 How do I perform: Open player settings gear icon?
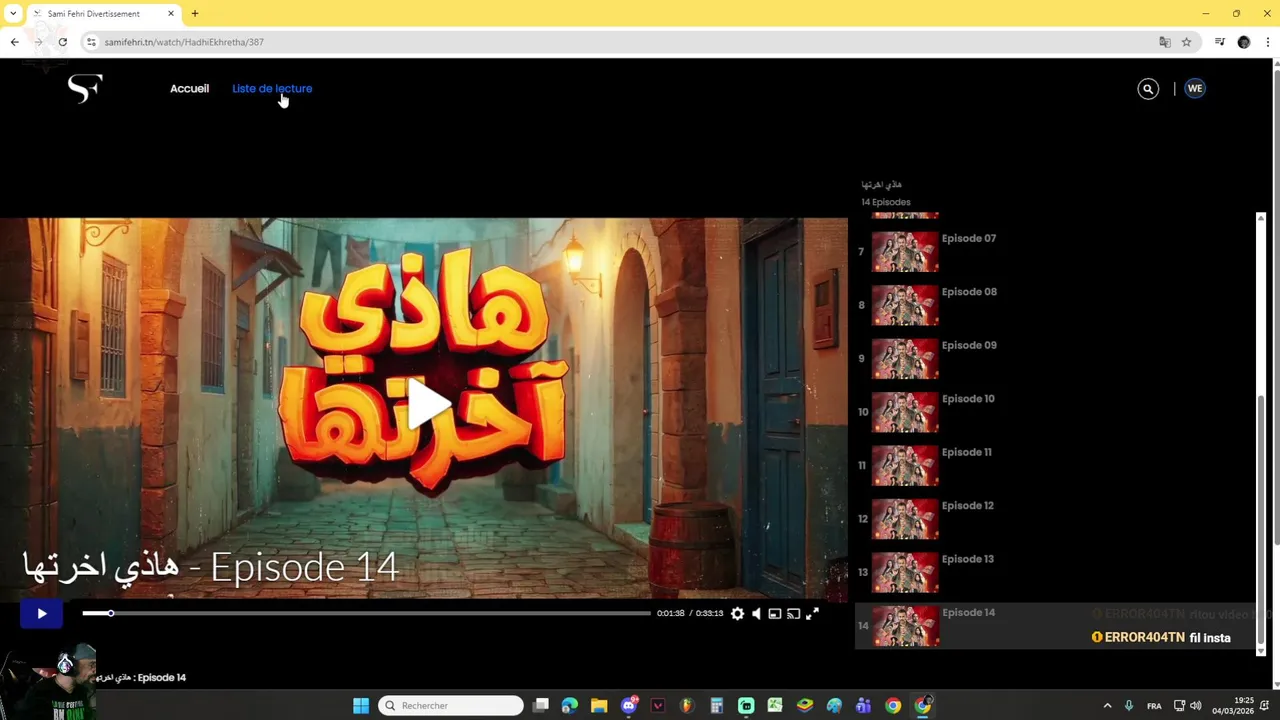tap(737, 614)
